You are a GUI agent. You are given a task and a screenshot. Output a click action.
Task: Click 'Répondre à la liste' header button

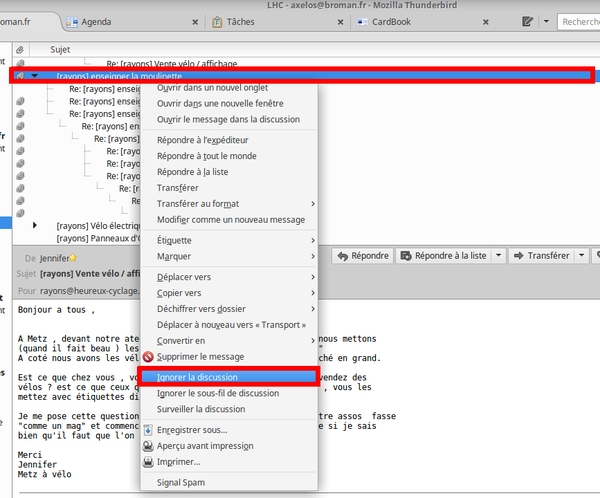(x=443, y=256)
